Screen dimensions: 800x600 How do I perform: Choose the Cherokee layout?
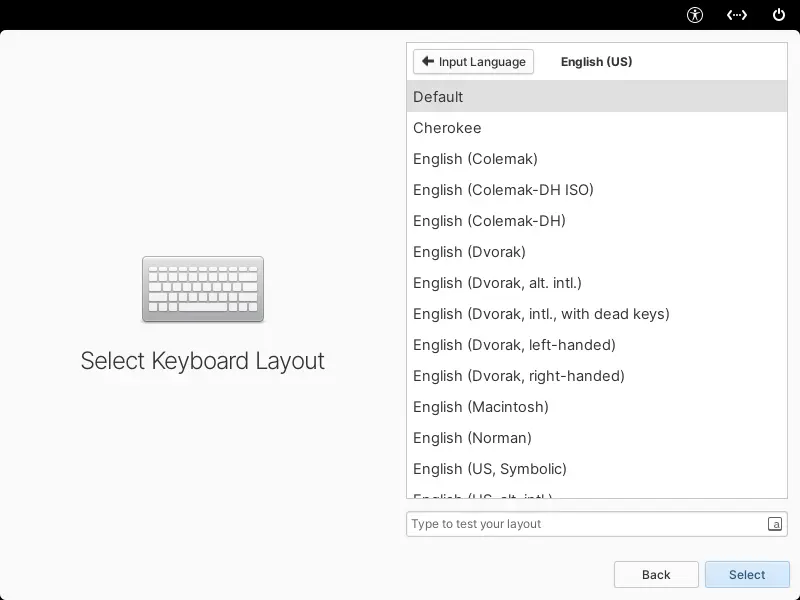pyautogui.click(x=596, y=128)
